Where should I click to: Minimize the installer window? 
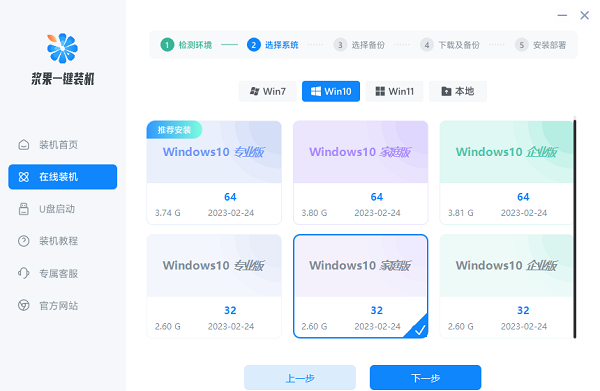[x=562, y=15]
